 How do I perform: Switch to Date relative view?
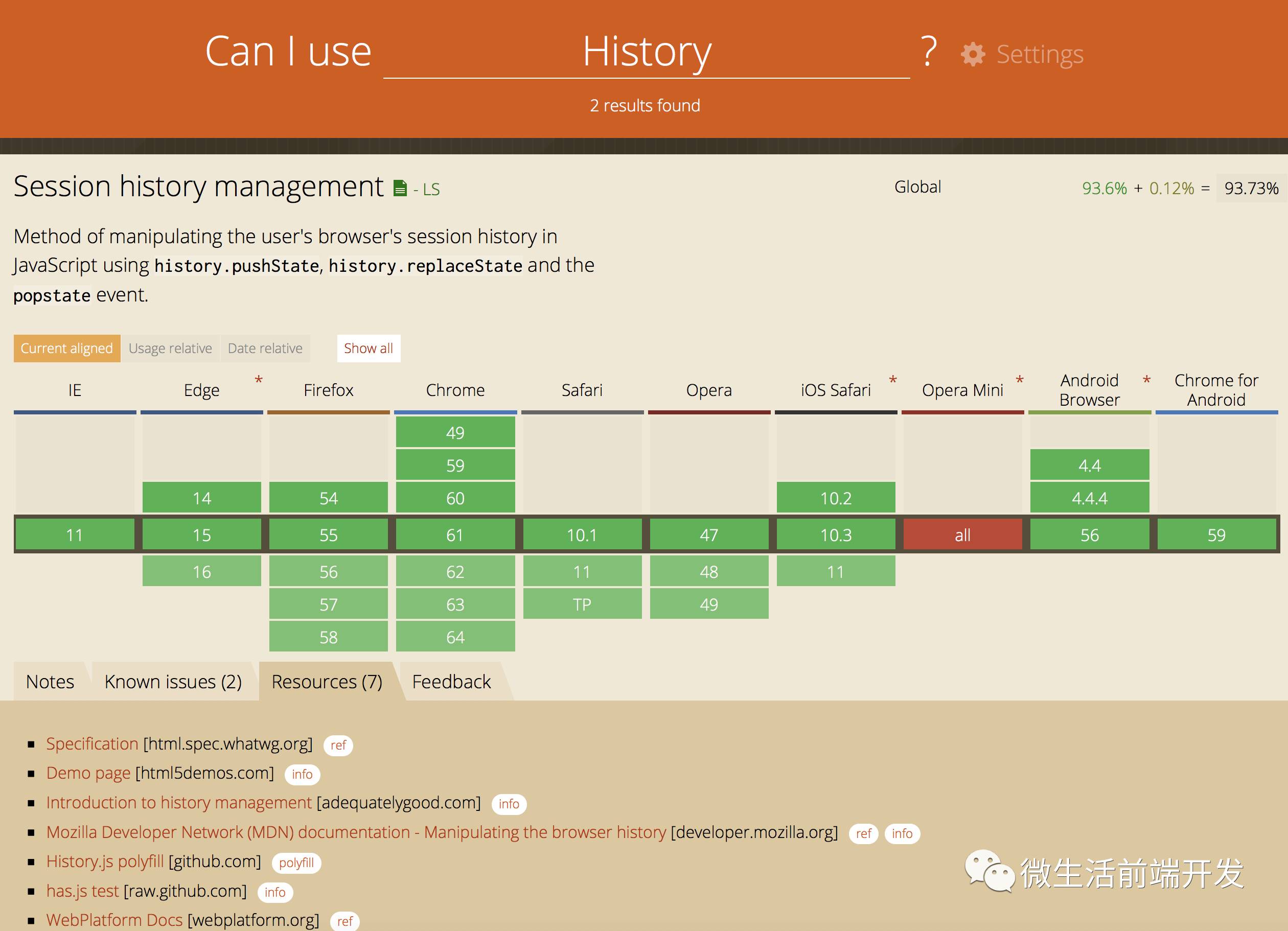(x=265, y=348)
